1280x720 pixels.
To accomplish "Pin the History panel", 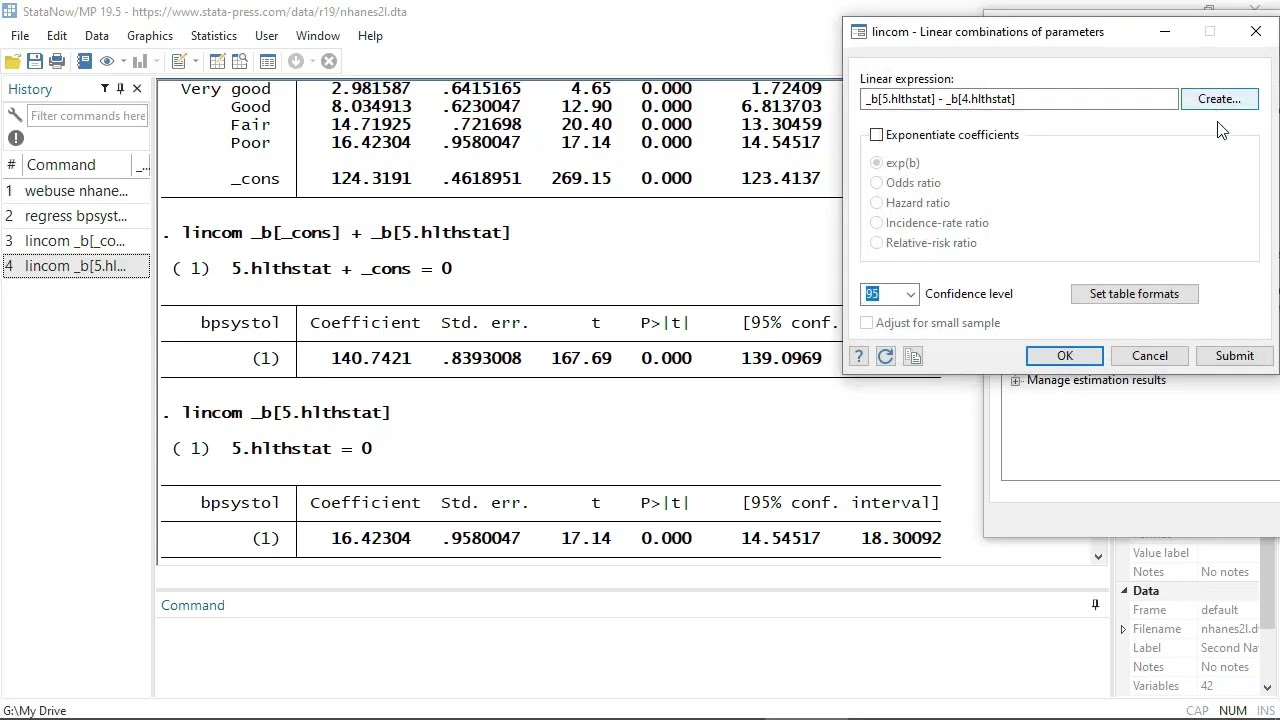I will click(120, 89).
